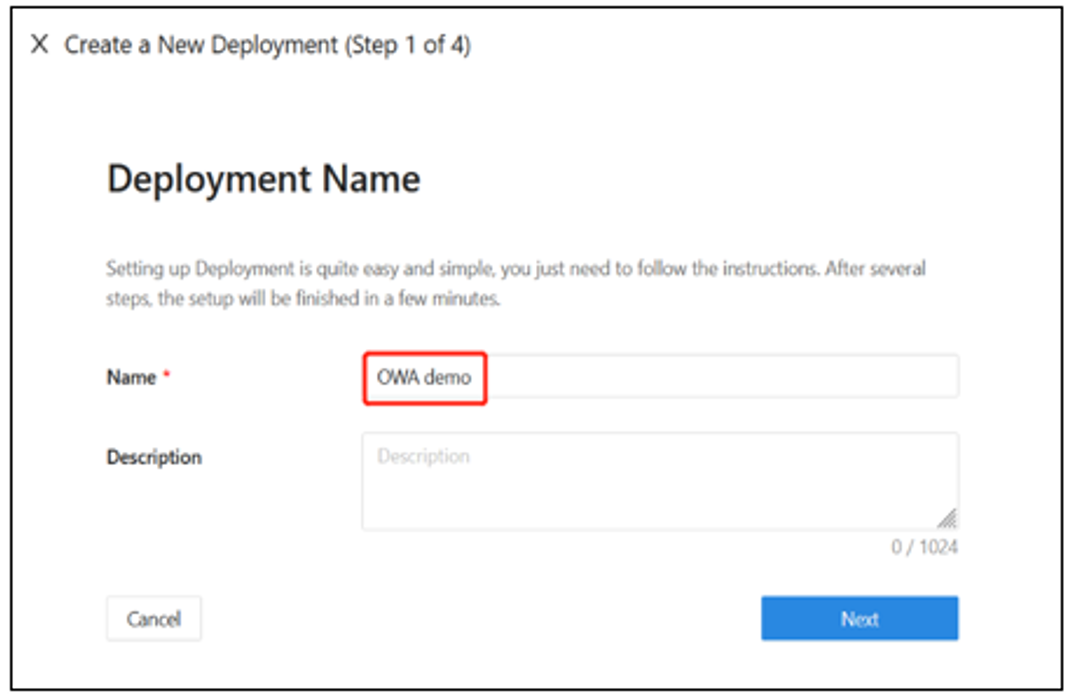Close the Create a New Deployment dialog
Image resolution: width=1074 pixels, height=700 pixels.
click(x=40, y=45)
